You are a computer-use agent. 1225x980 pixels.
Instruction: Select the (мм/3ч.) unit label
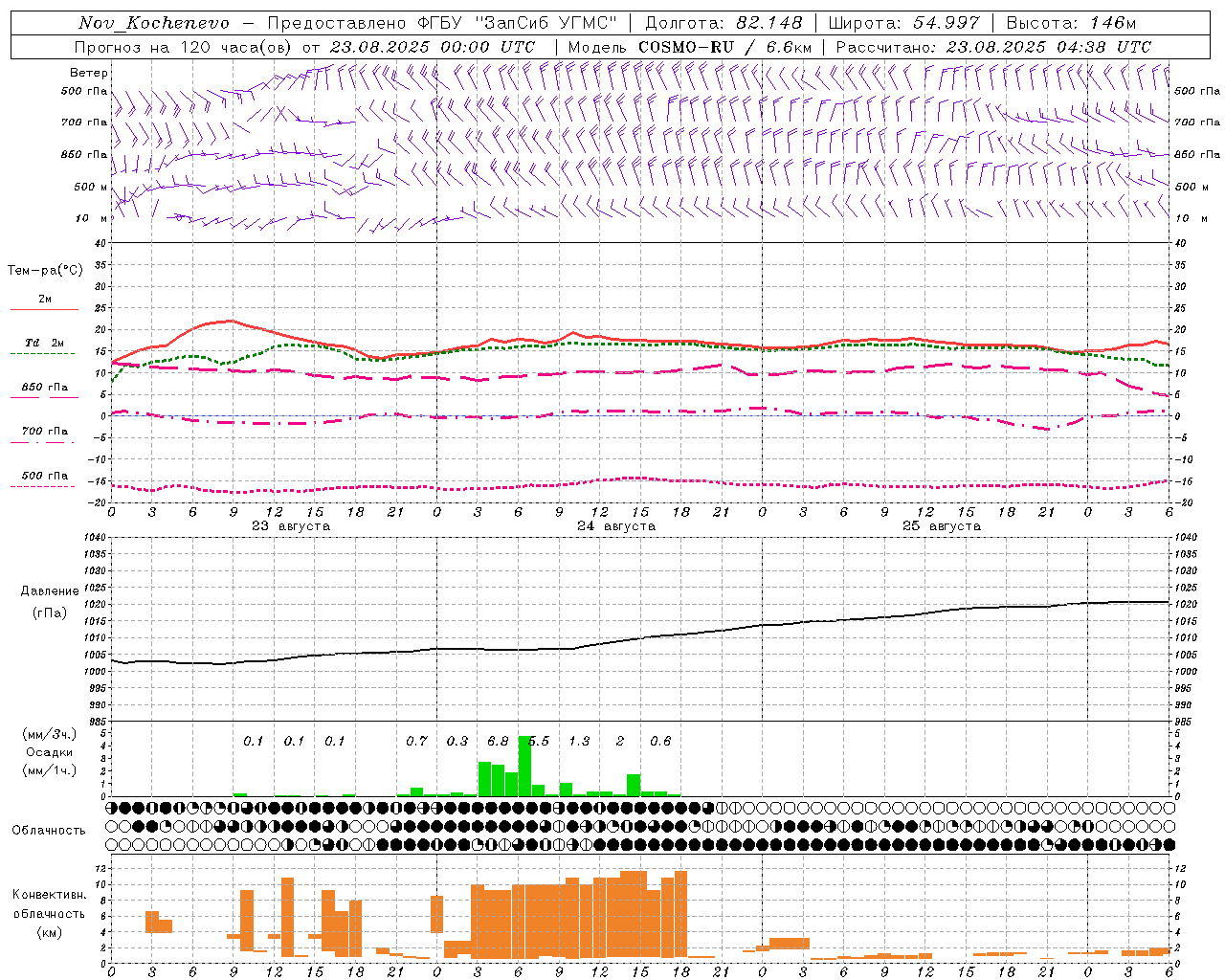[50, 734]
